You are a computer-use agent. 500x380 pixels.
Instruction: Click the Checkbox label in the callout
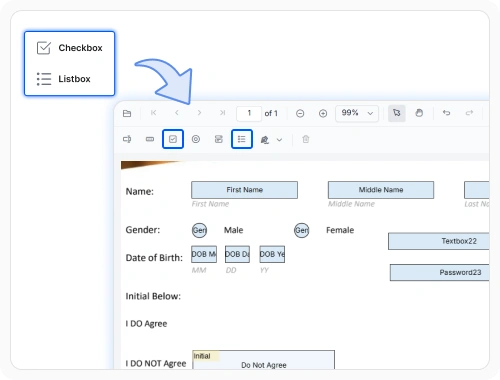coord(80,48)
